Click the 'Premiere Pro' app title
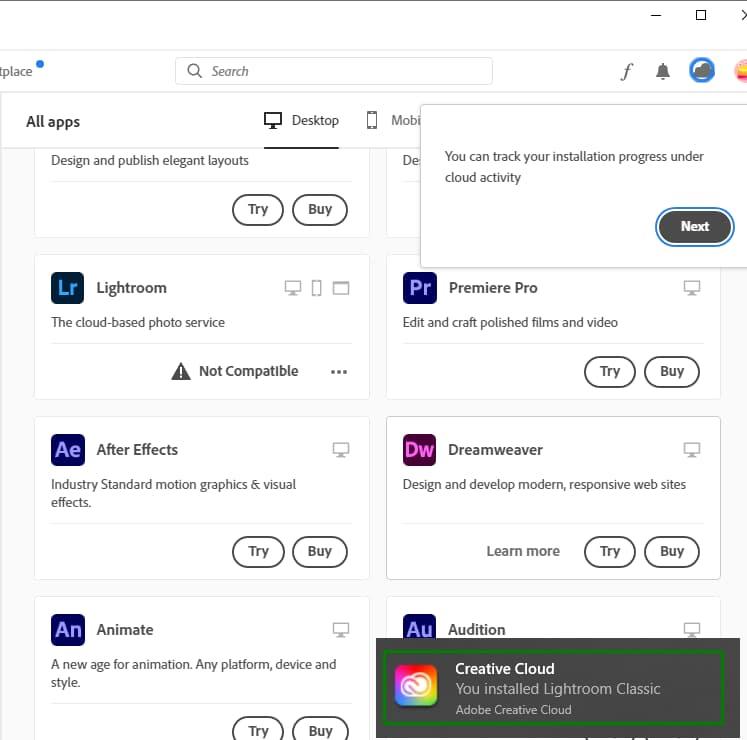 (493, 288)
